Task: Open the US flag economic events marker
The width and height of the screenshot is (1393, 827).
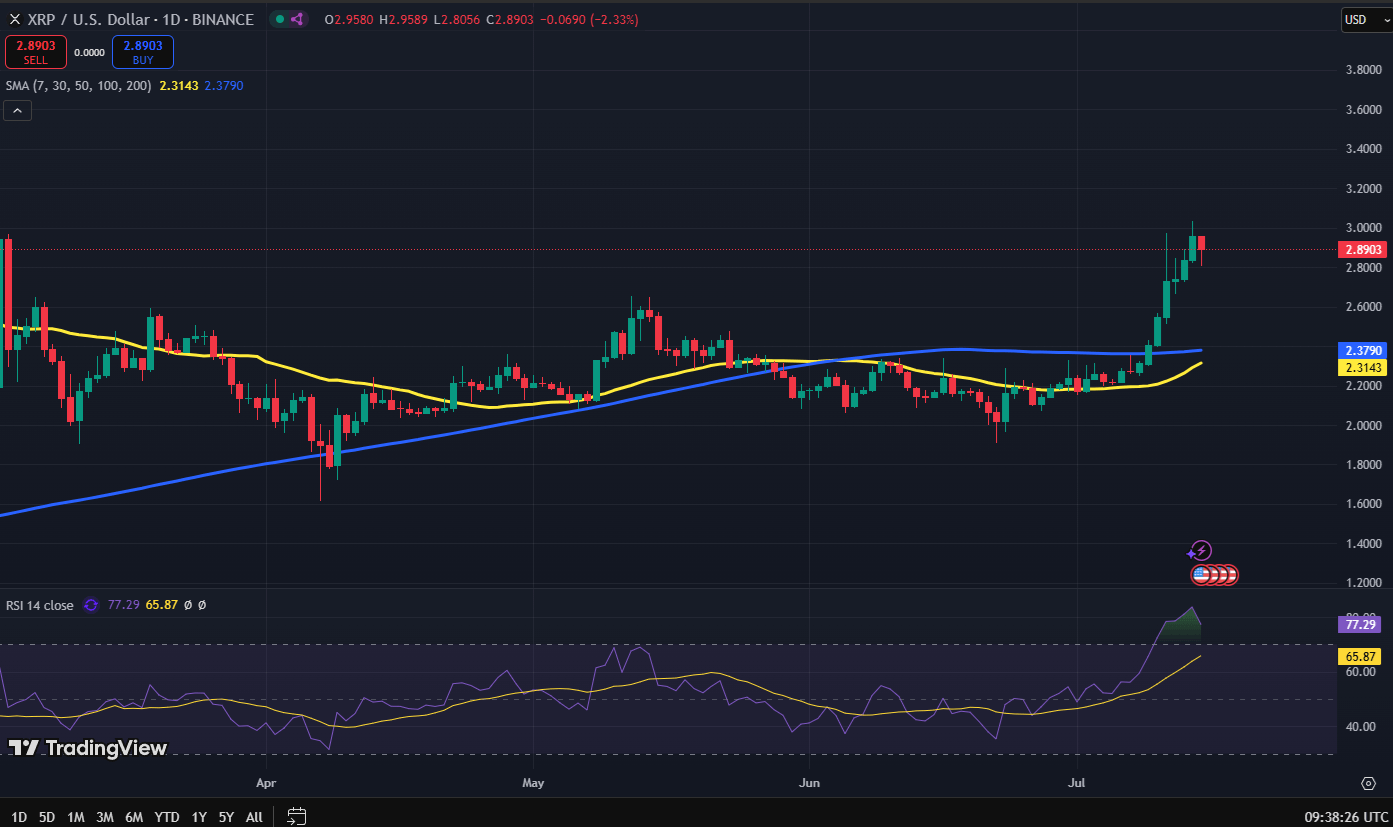Action: (x=1201, y=575)
